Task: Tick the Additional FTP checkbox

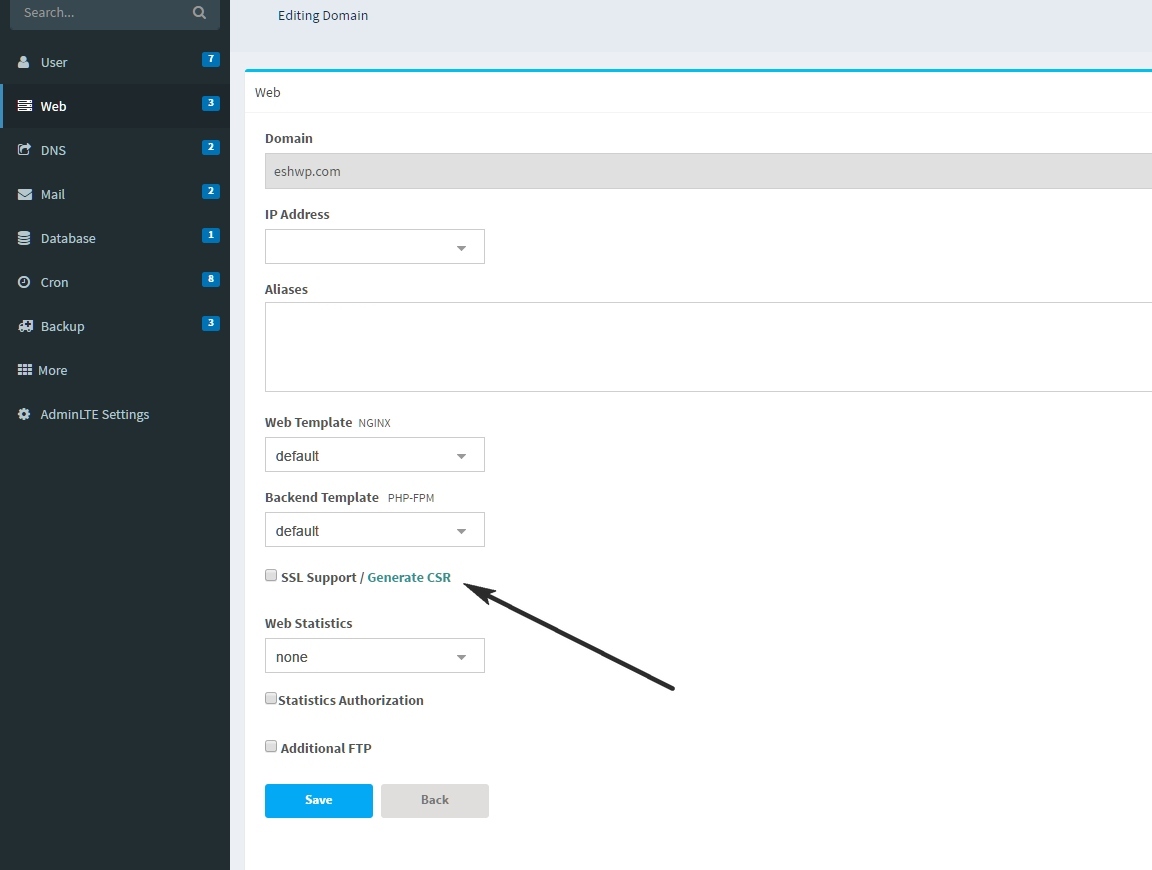Action: [271, 747]
